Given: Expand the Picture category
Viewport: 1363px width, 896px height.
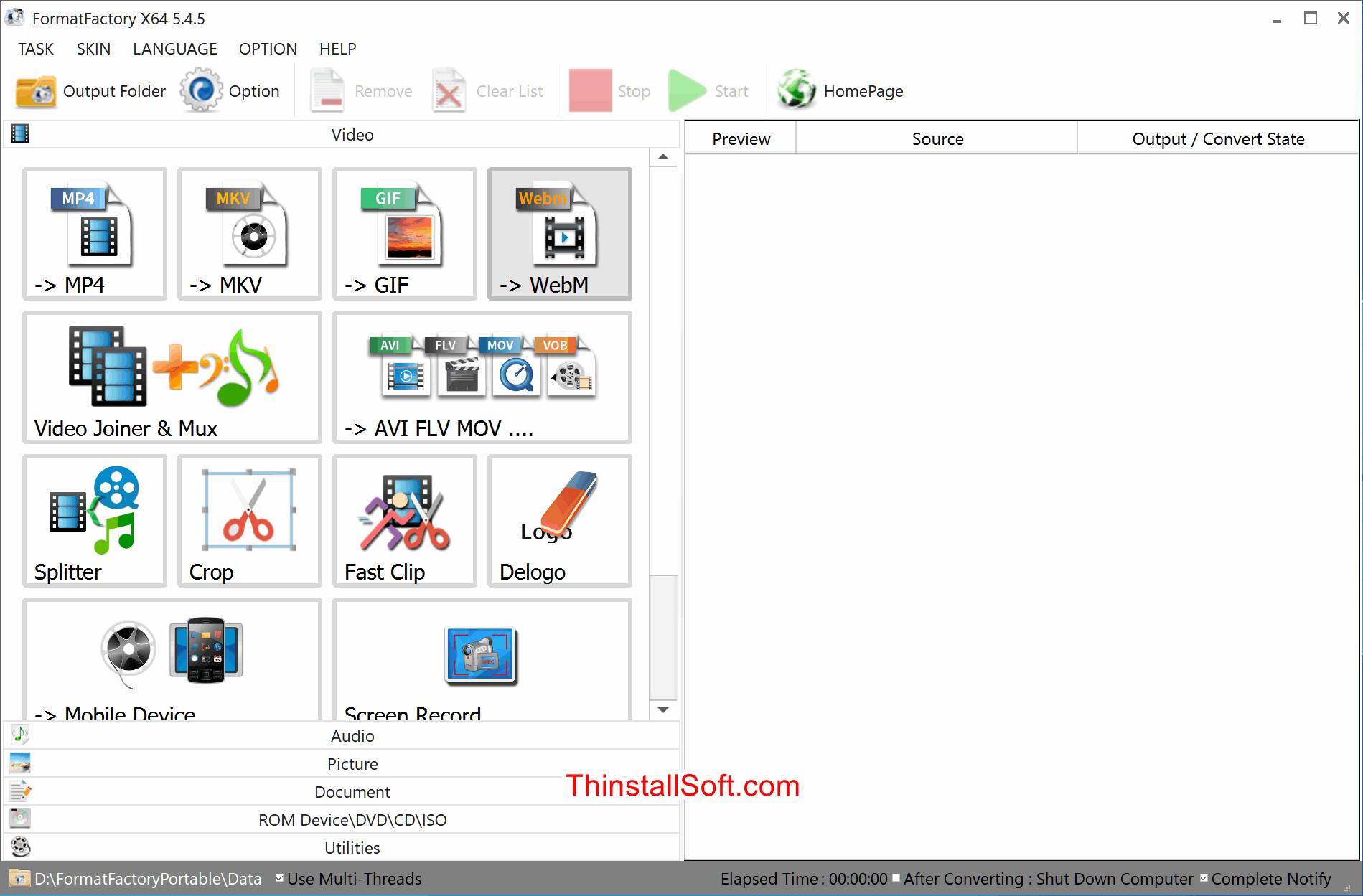Looking at the screenshot, I should coord(342,764).
